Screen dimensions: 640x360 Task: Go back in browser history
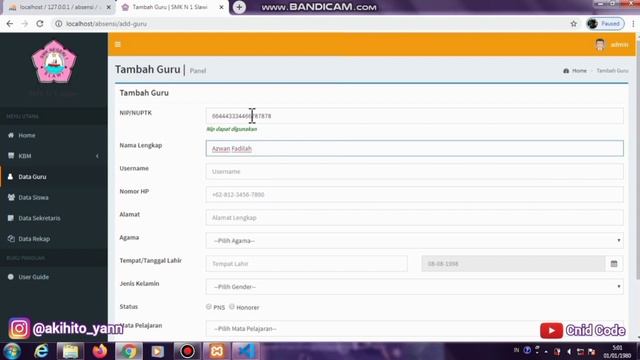tap(10, 24)
